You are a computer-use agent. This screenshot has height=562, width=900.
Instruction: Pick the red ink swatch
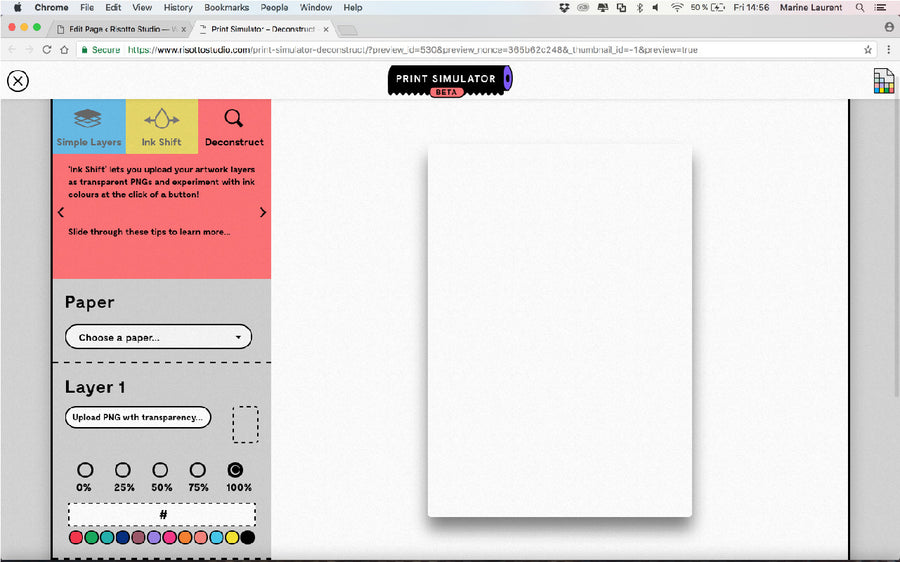coord(75,537)
